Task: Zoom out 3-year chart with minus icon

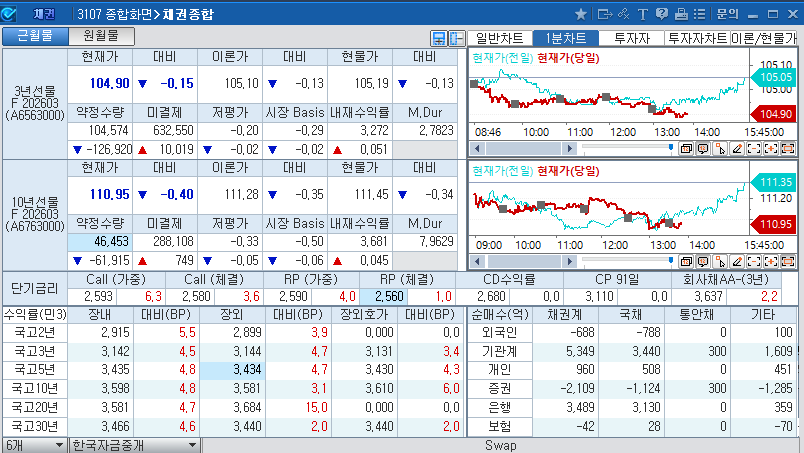Action: pyautogui.click(x=754, y=149)
